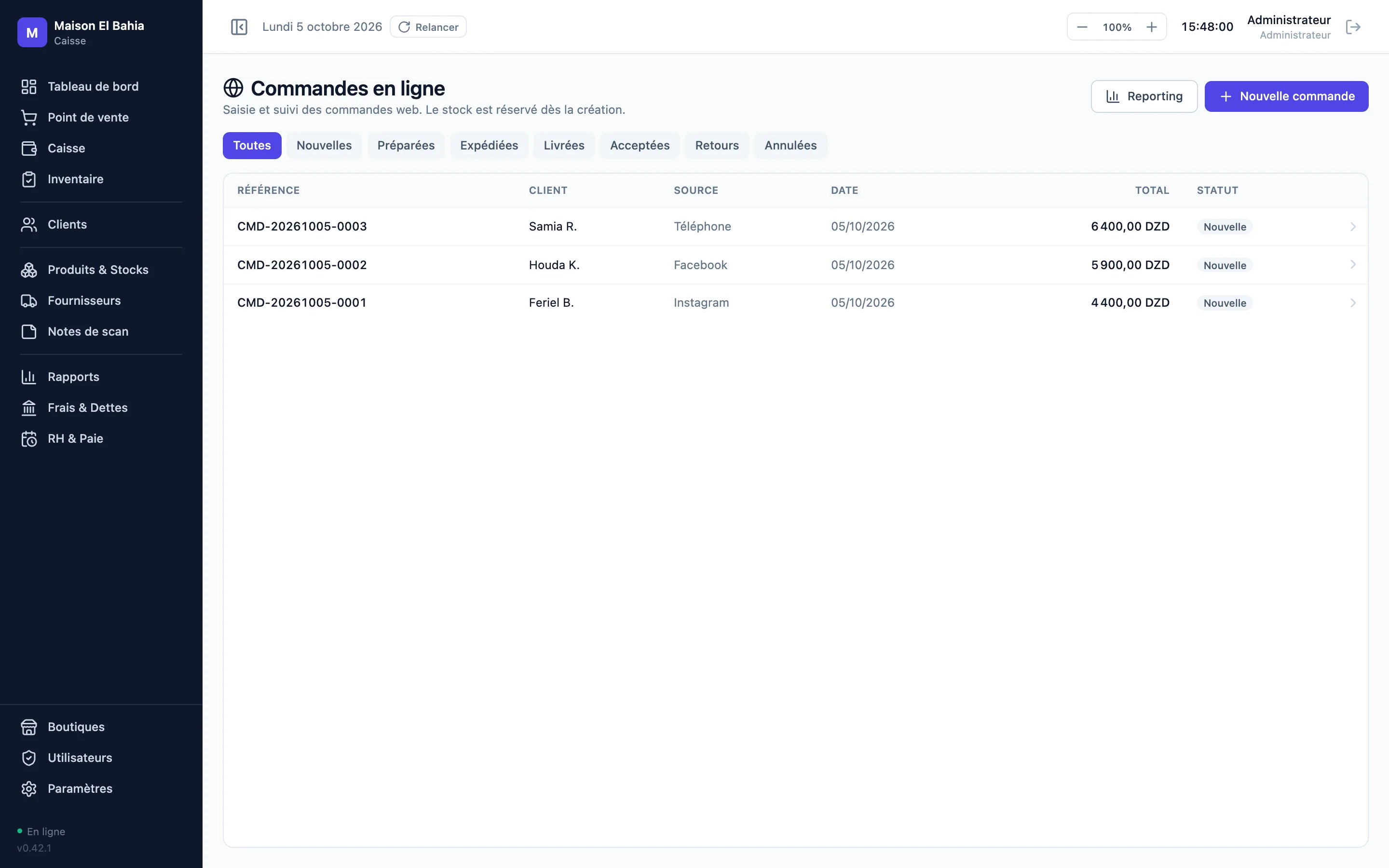Open the Fournisseurs truck icon
Image resolution: width=1389 pixels, height=868 pixels.
point(29,301)
